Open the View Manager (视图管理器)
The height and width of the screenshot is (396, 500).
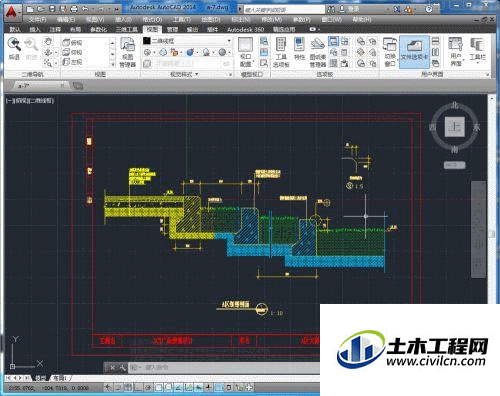pos(127,52)
